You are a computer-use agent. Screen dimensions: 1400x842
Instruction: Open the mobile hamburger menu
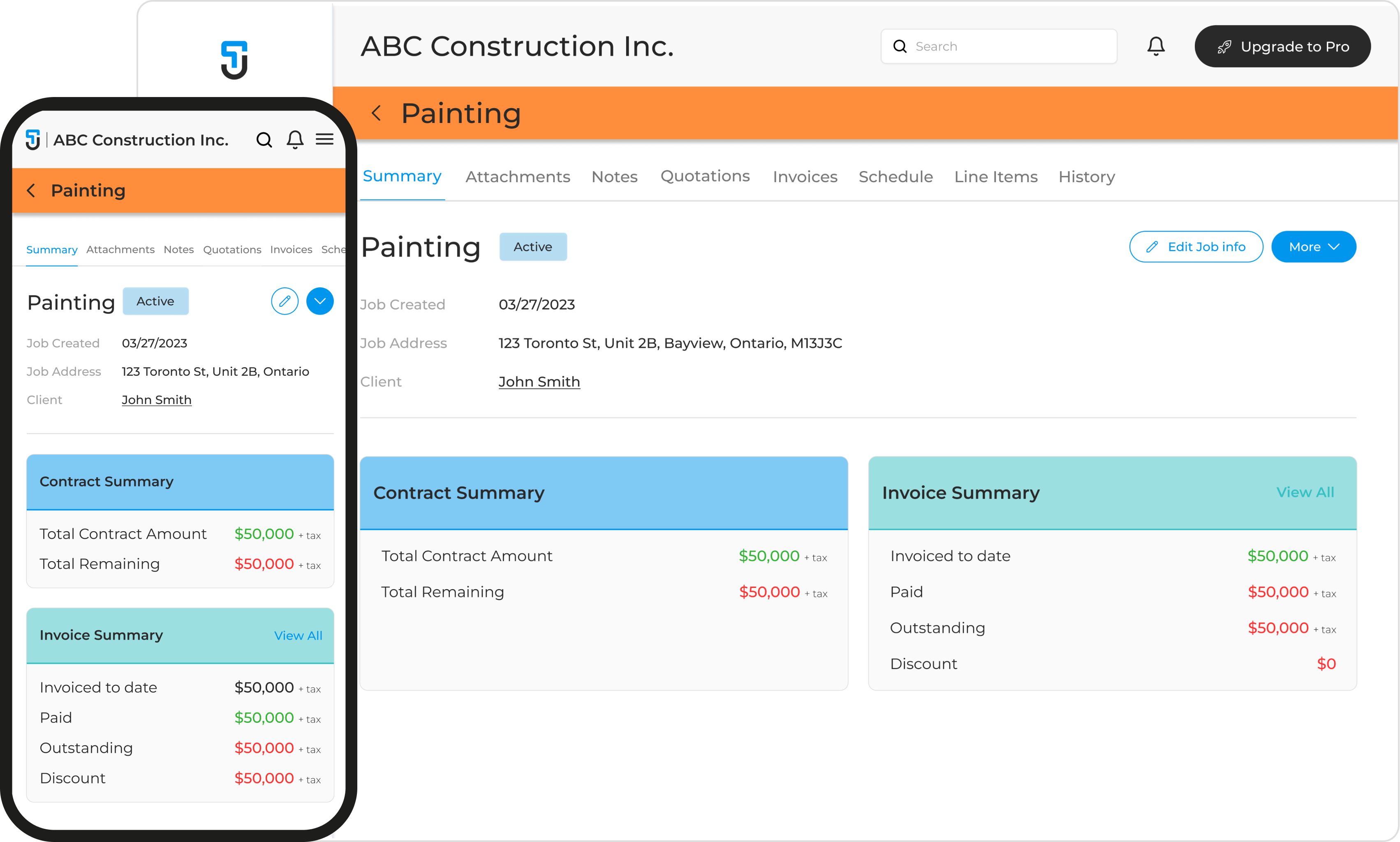click(x=324, y=139)
